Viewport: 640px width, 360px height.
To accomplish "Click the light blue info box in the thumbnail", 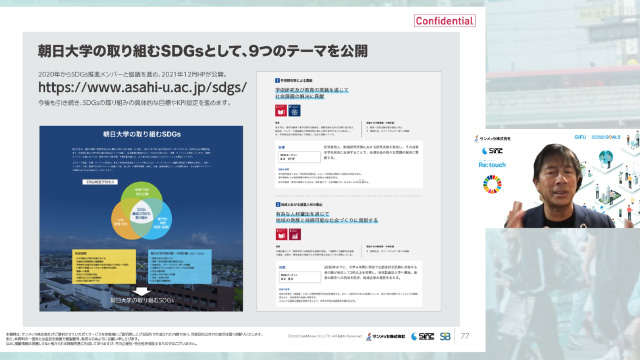I will point(180,267).
